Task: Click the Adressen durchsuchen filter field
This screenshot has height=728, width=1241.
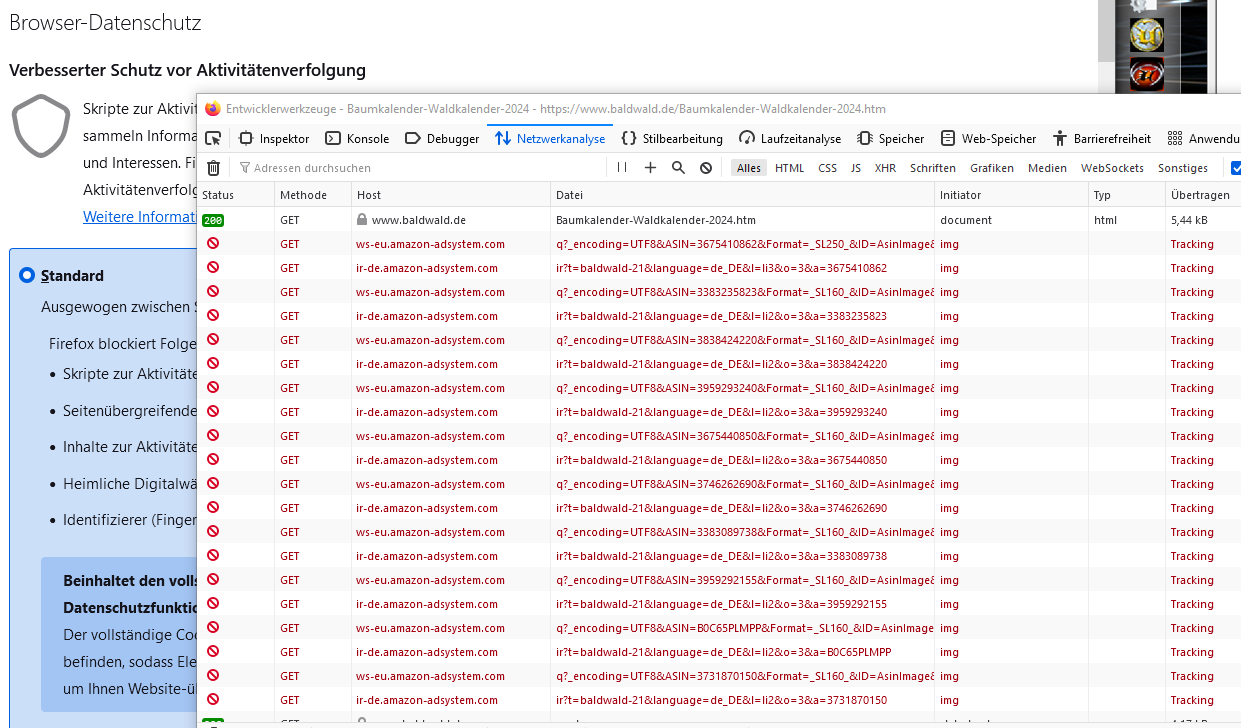Action: [420, 168]
